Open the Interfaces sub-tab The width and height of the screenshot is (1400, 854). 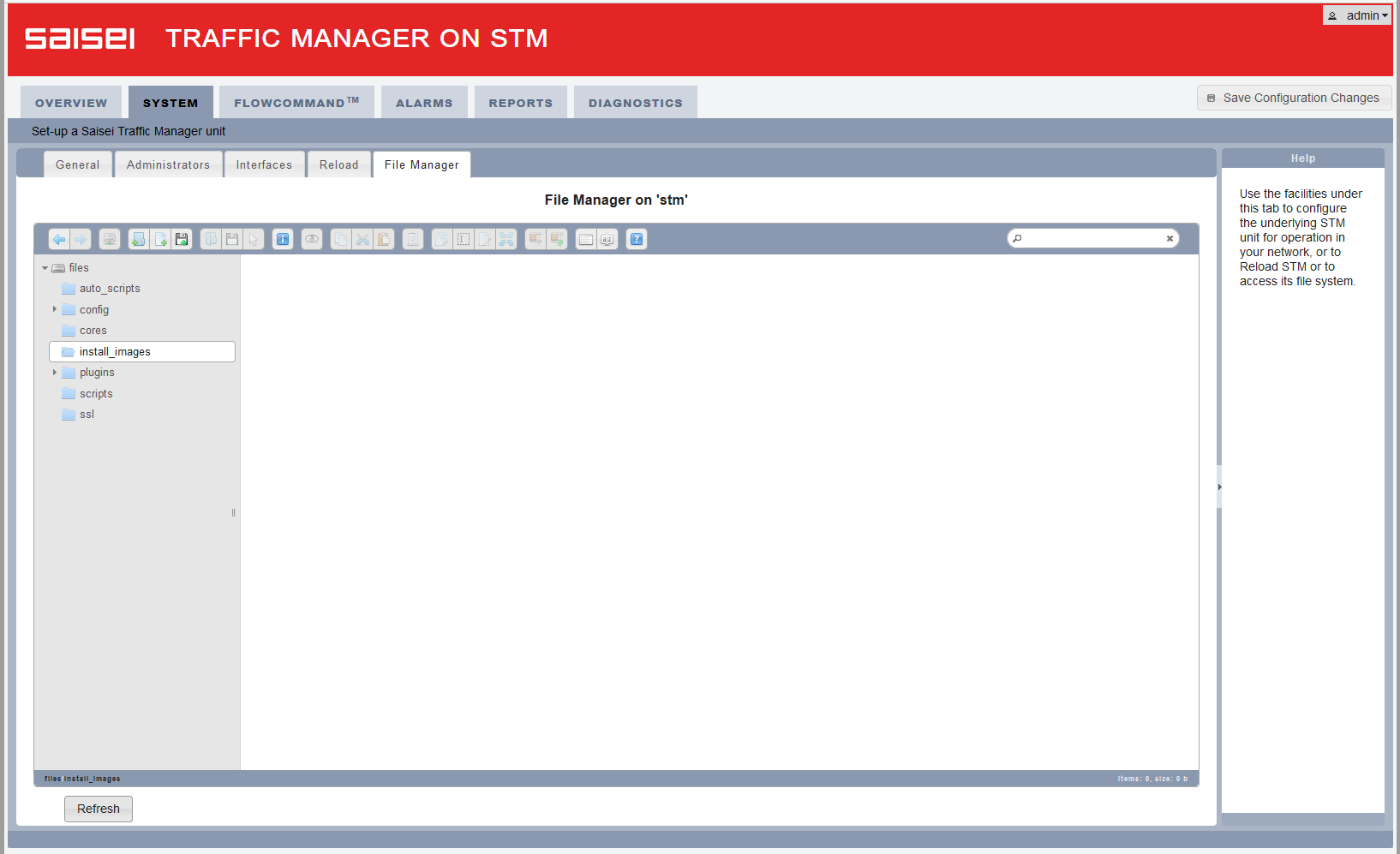point(265,164)
